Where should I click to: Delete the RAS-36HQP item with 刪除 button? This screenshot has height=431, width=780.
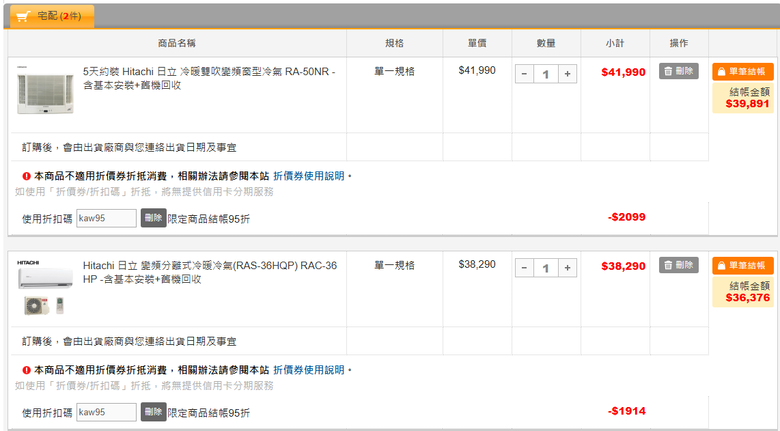coord(679,265)
